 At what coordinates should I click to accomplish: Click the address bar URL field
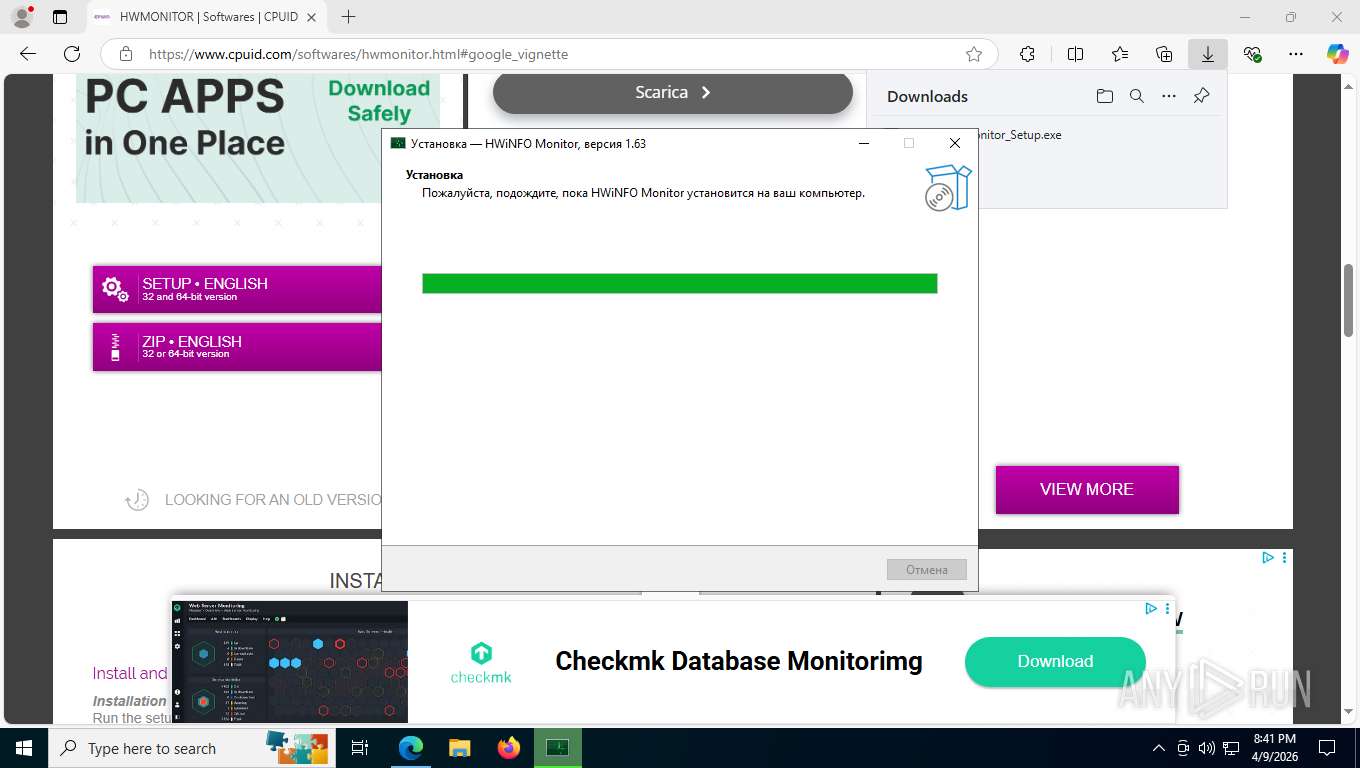pyautogui.click(x=550, y=54)
